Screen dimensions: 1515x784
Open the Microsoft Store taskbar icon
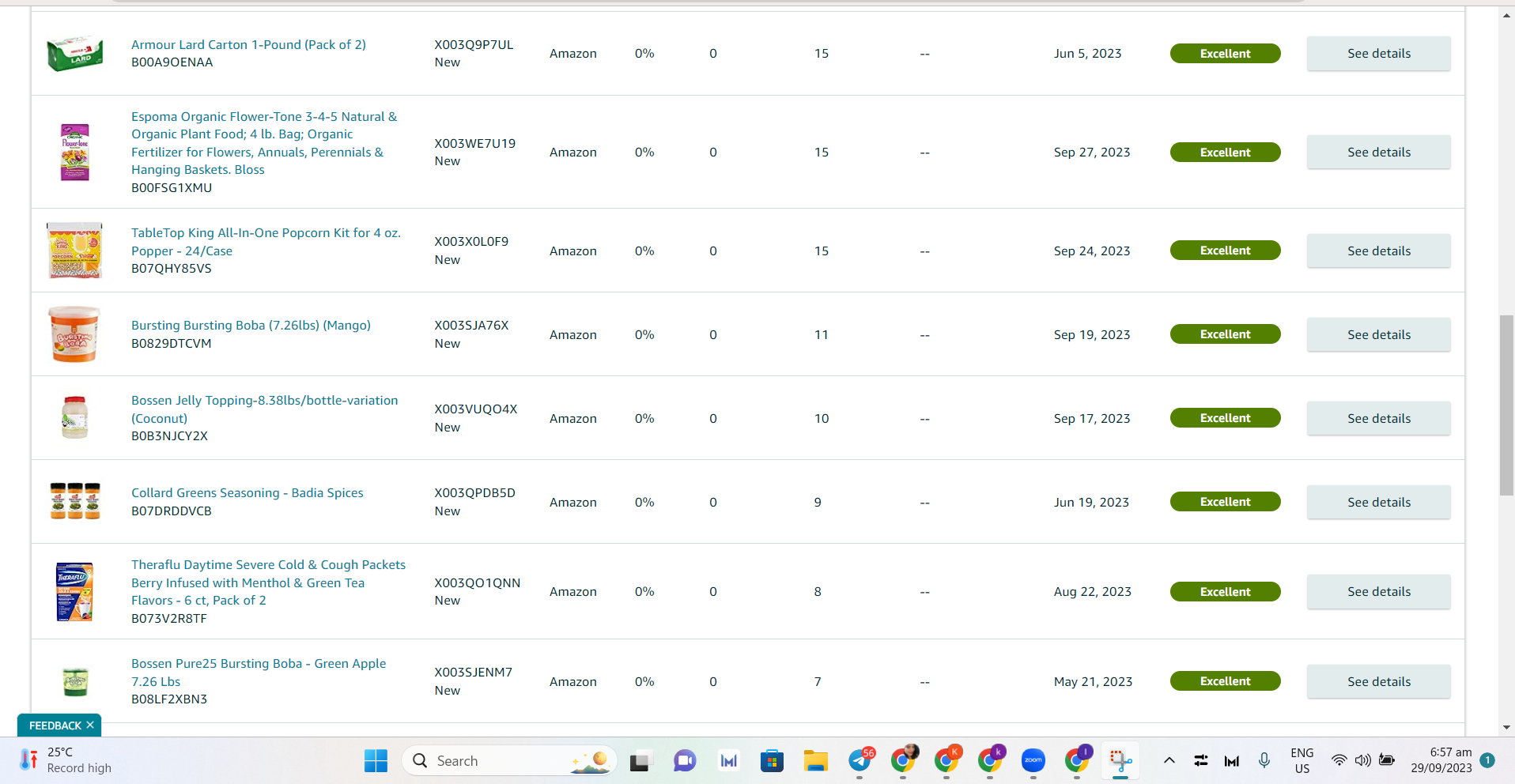772,761
